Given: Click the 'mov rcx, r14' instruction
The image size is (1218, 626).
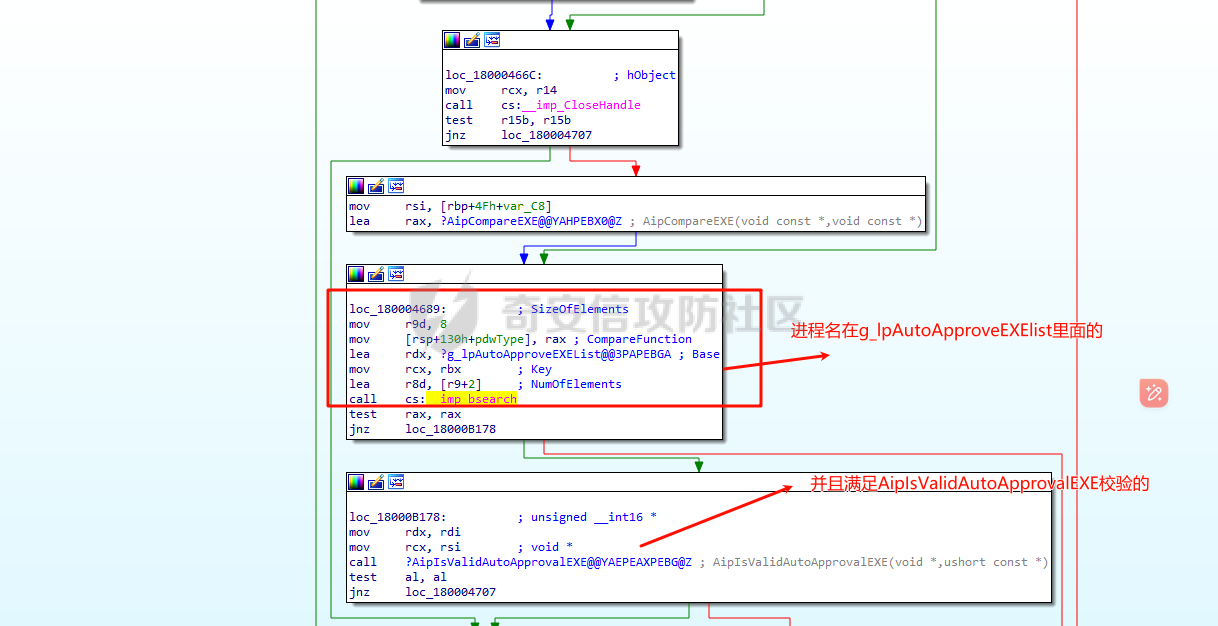Looking at the screenshot, I should click(501, 90).
